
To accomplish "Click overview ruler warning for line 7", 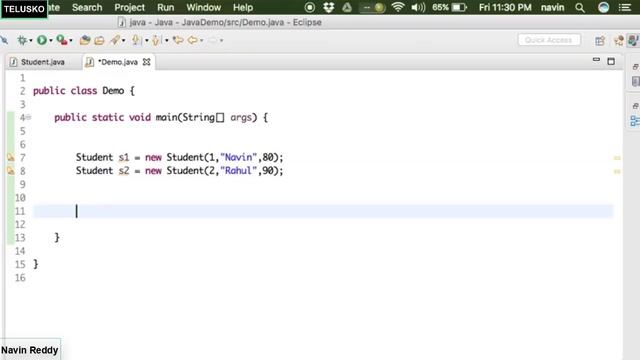I will [x=617, y=158].
